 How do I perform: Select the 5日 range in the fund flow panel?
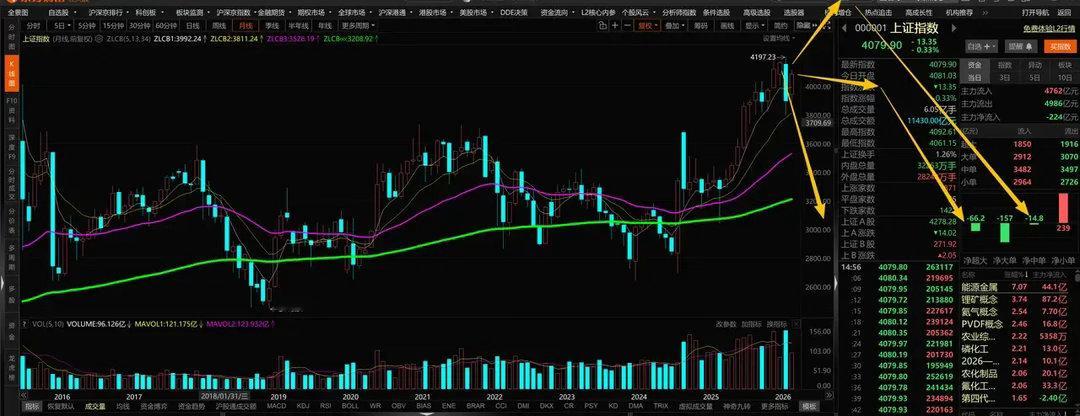(x=1035, y=78)
